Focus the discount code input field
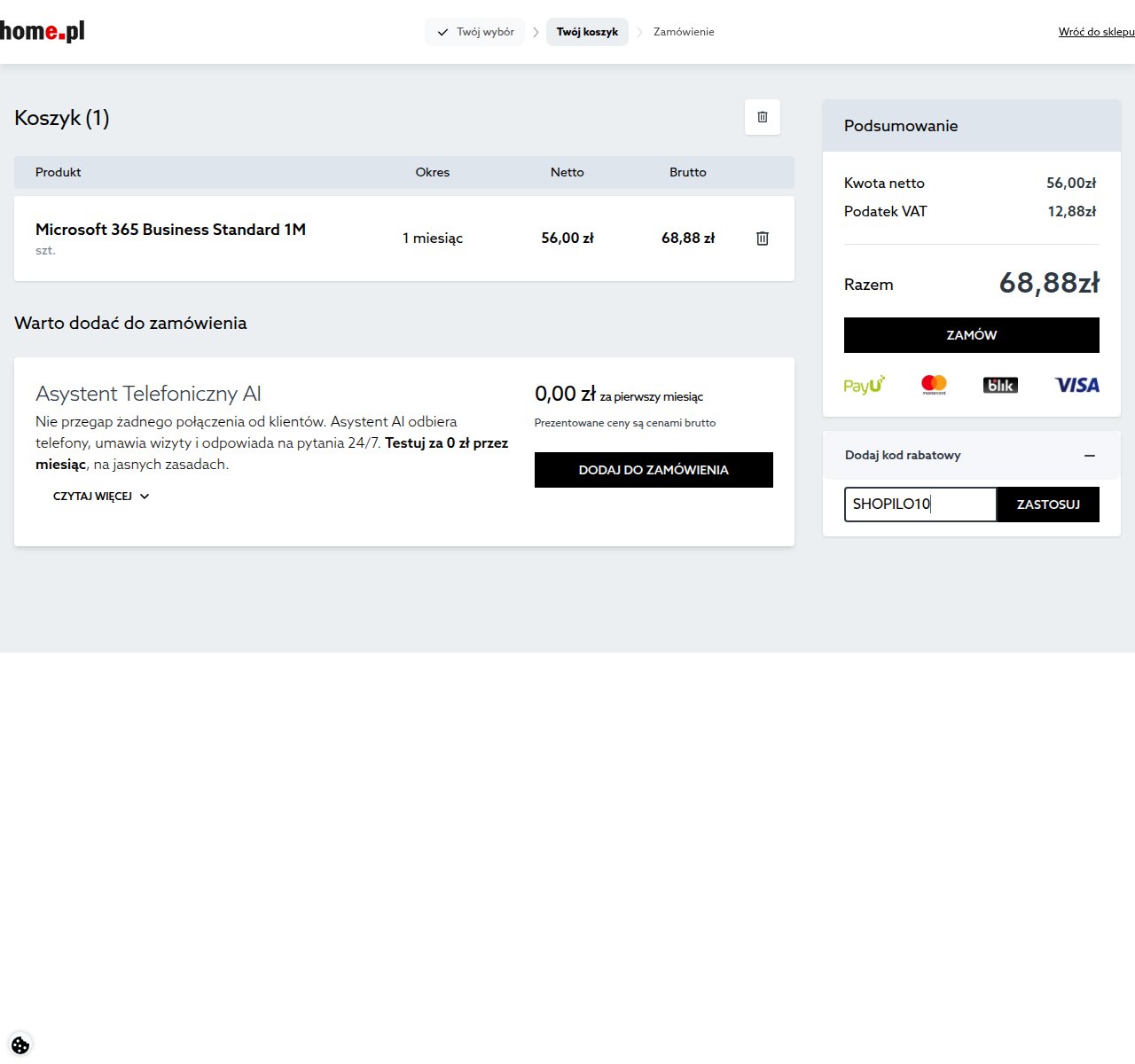The height and width of the screenshot is (1064, 1135). click(920, 505)
